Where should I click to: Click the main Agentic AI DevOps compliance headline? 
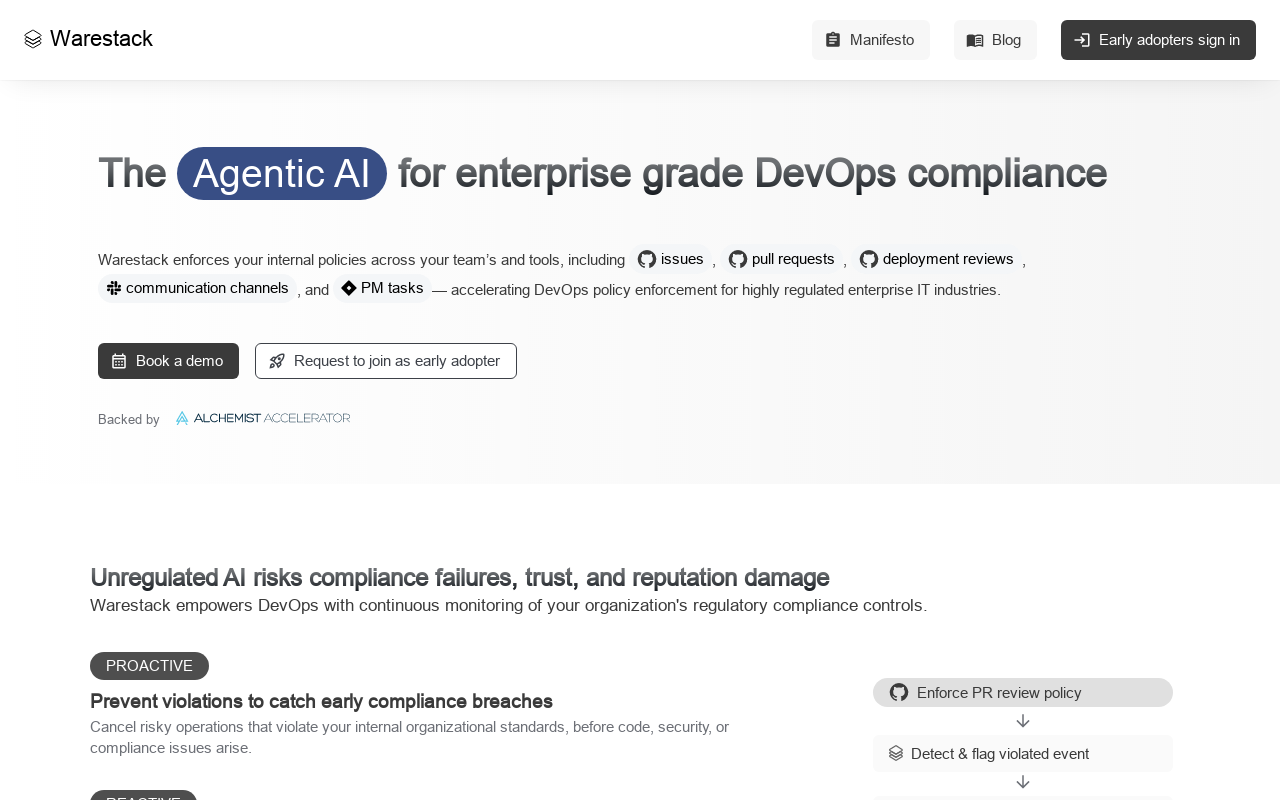(x=602, y=173)
